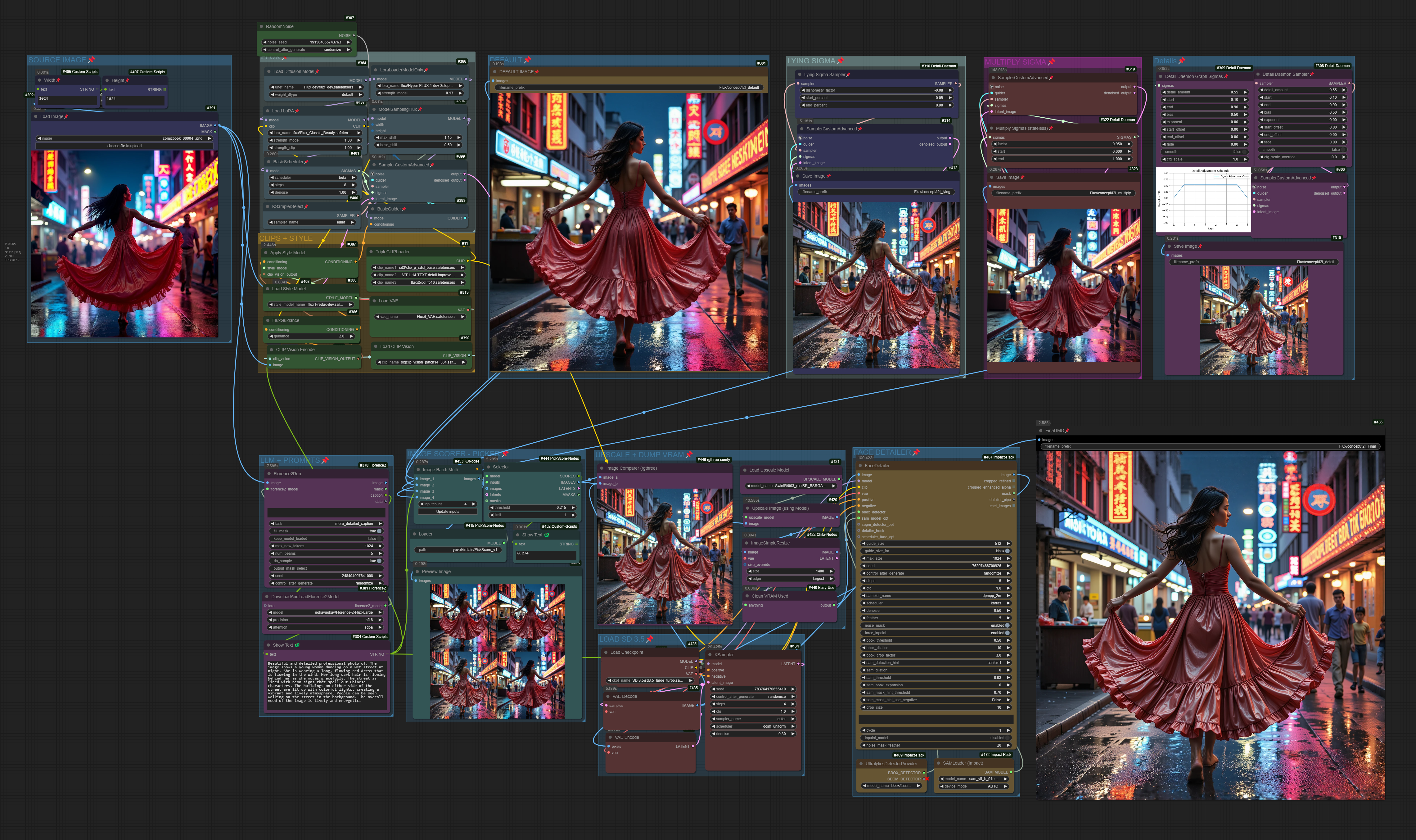Click the green snake icon beside LLM Show Text
This screenshot has height=840, width=1416.
click(297, 645)
